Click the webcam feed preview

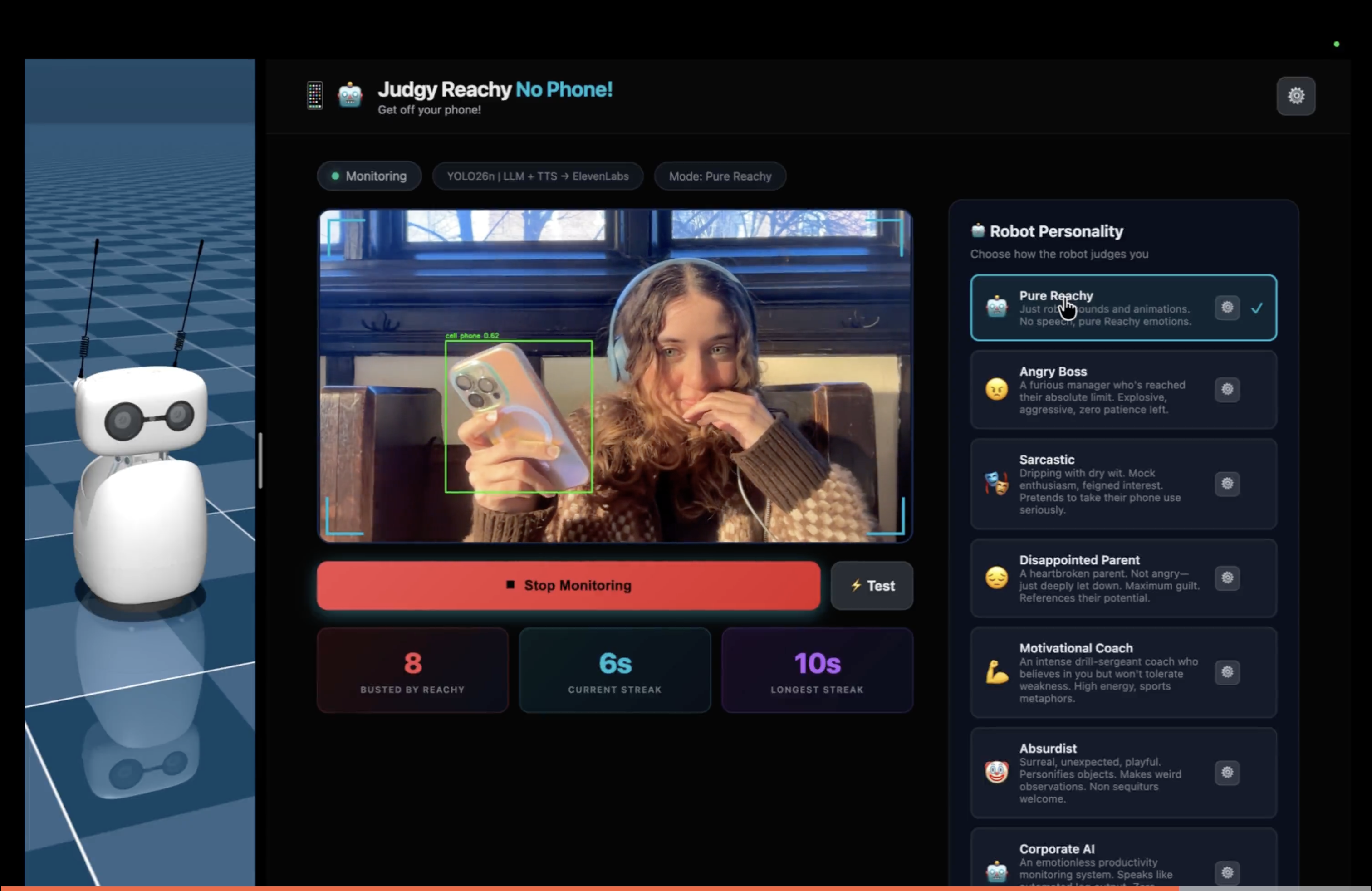click(x=615, y=376)
